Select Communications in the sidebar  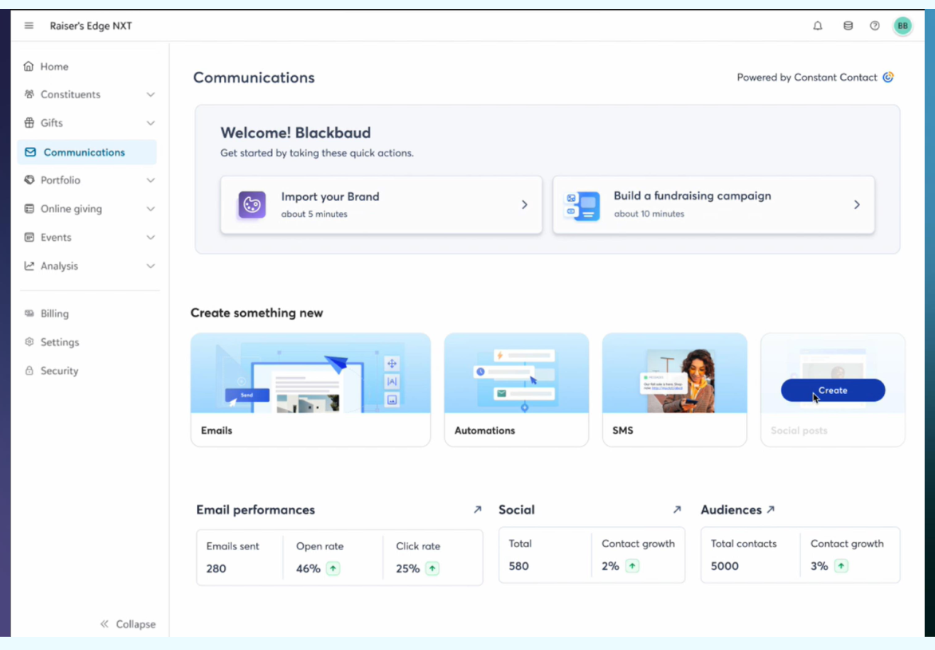click(x=86, y=152)
